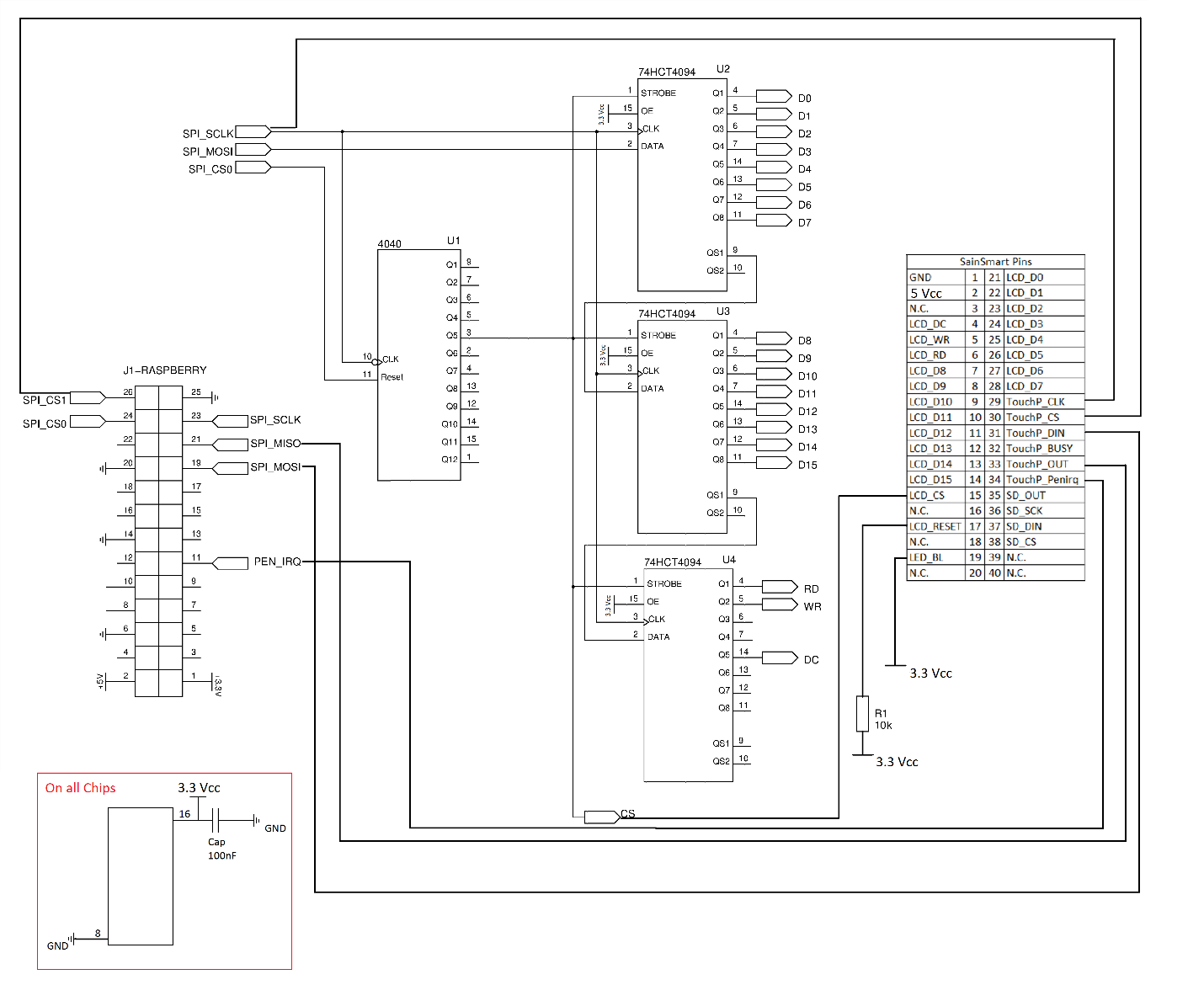This screenshot has height=985, width=1204.
Task: Click the capacitor symbol above Cap label
Action: [x=216, y=820]
